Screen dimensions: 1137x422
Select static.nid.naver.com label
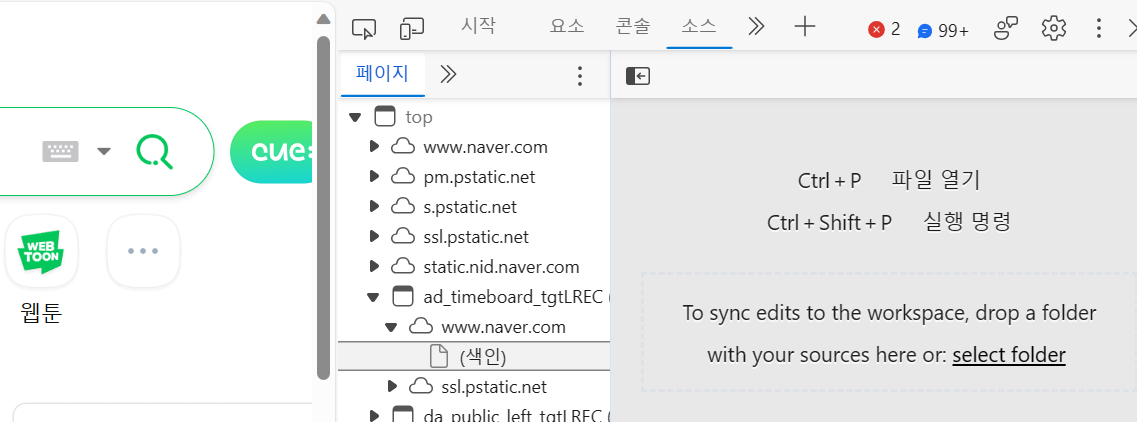click(501, 267)
